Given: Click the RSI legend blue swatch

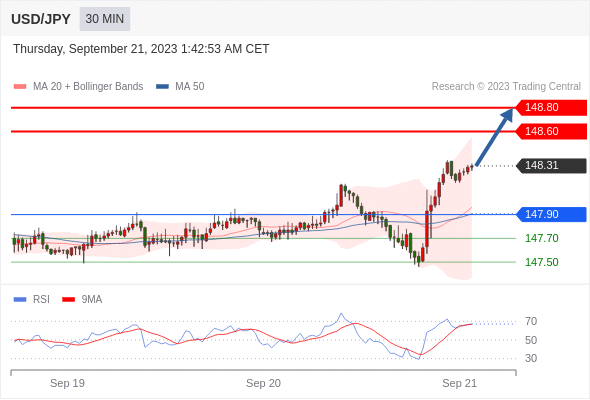Looking at the screenshot, I should (20, 300).
